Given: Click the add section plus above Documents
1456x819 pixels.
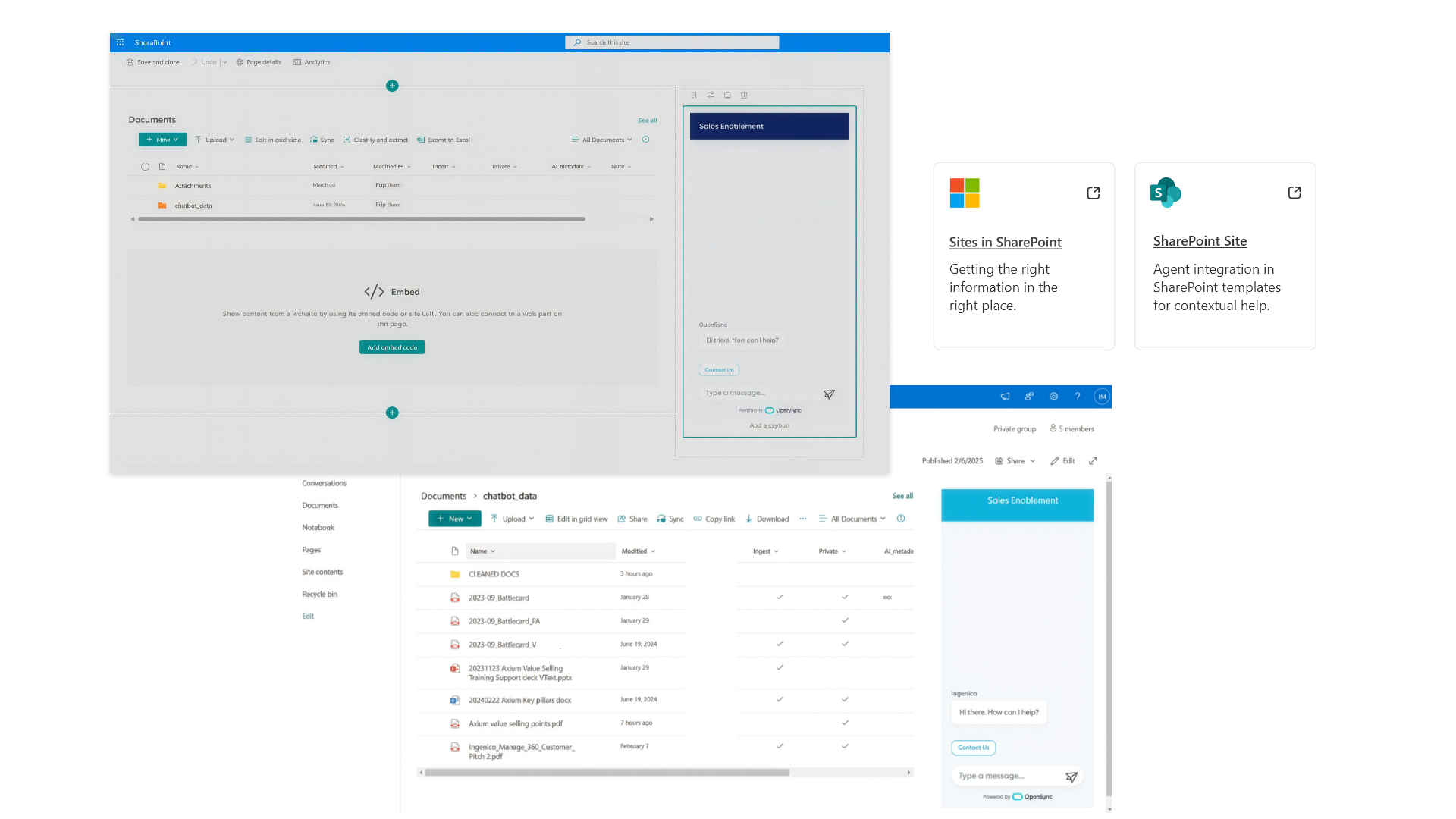Looking at the screenshot, I should (x=392, y=86).
